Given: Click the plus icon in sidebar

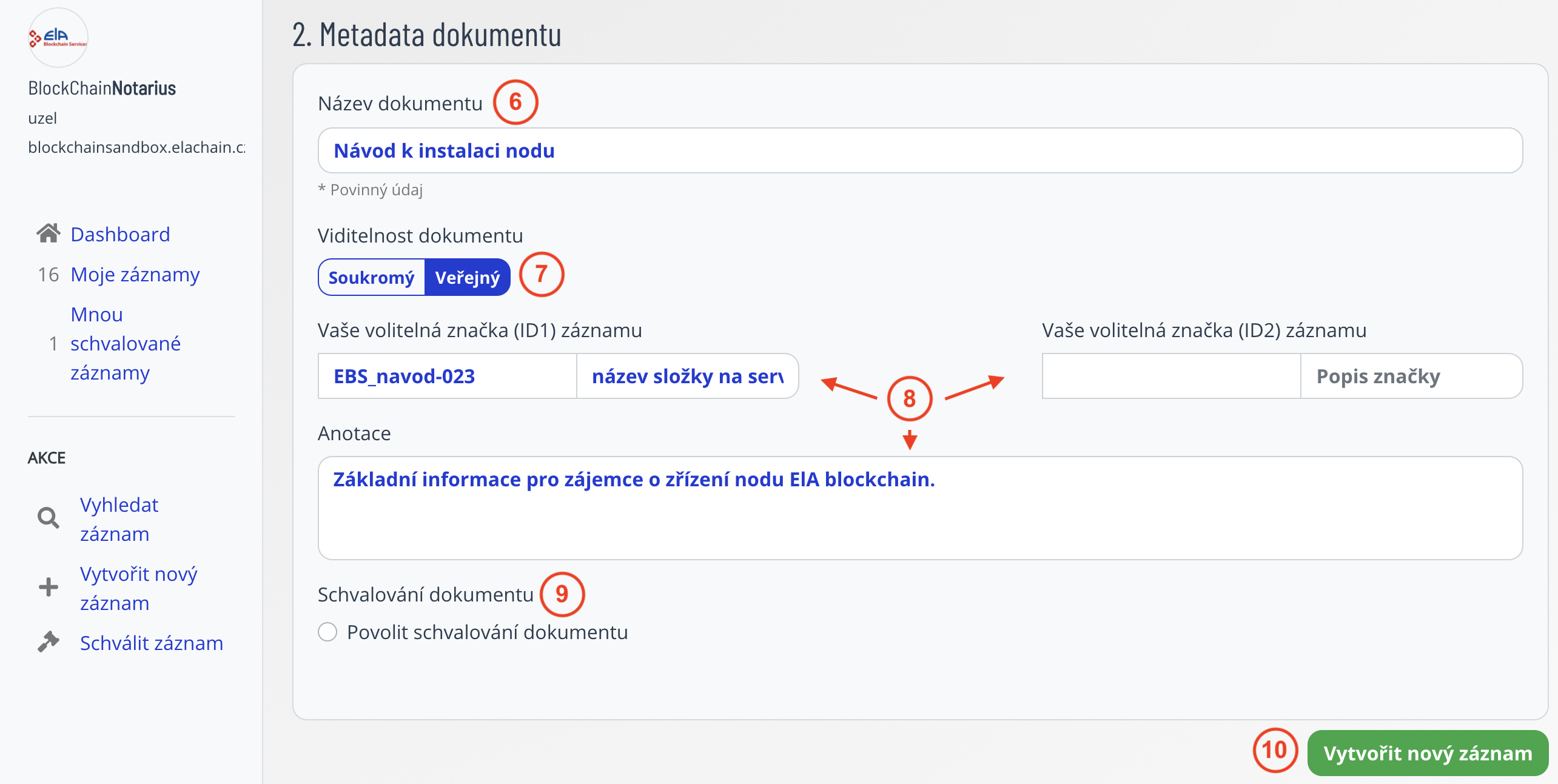Looking at the screenshot, I should pos(49,587).
